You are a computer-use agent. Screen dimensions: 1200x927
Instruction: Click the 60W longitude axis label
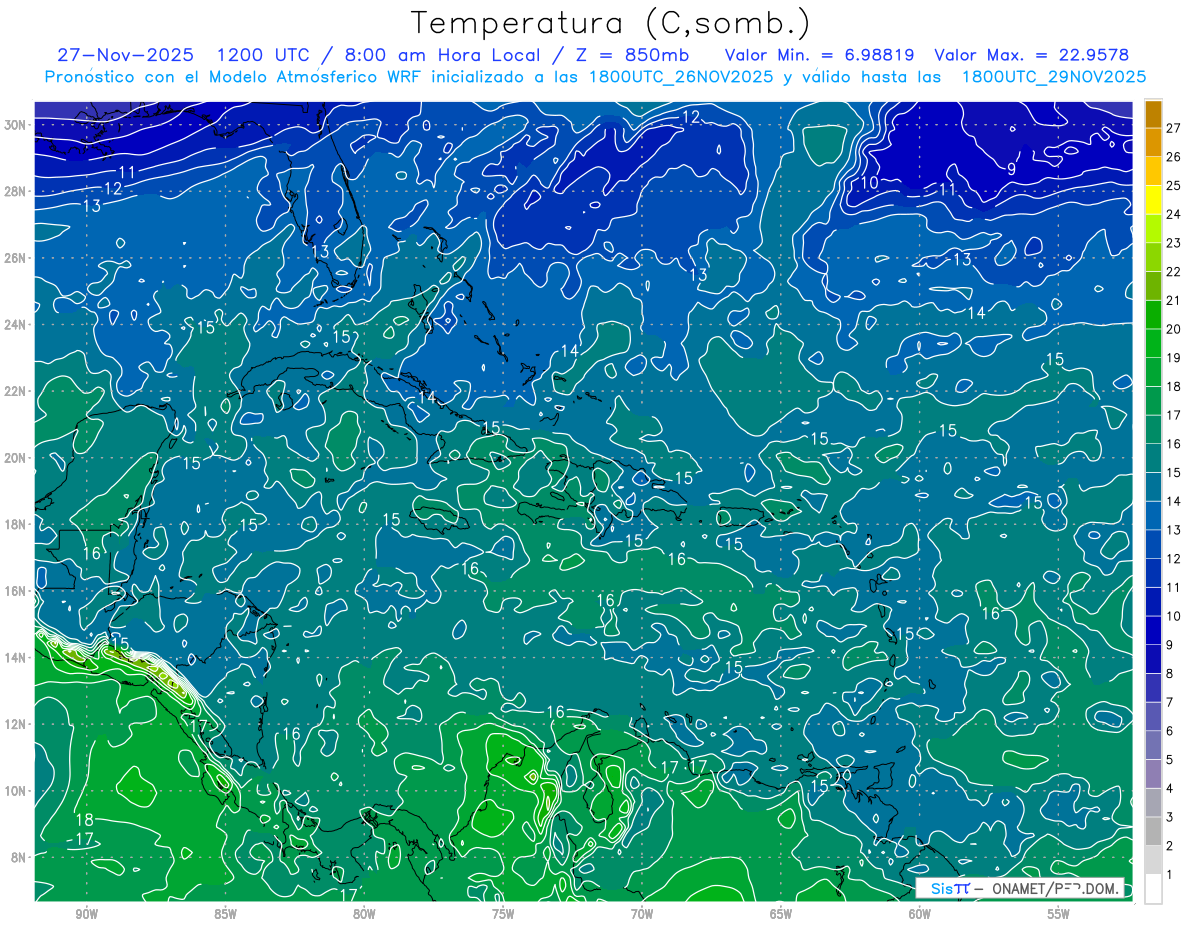(x=920, y=914)
